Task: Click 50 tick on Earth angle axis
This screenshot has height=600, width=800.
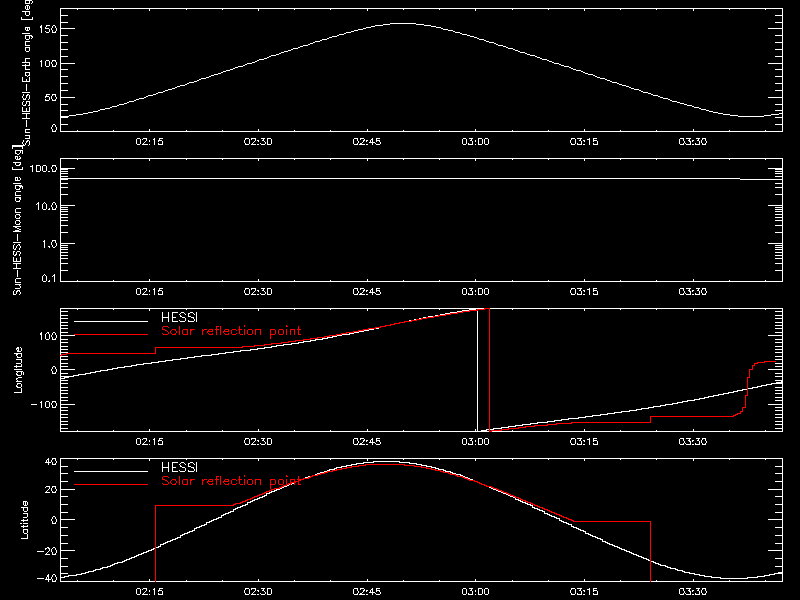Action: coord(52,97)
